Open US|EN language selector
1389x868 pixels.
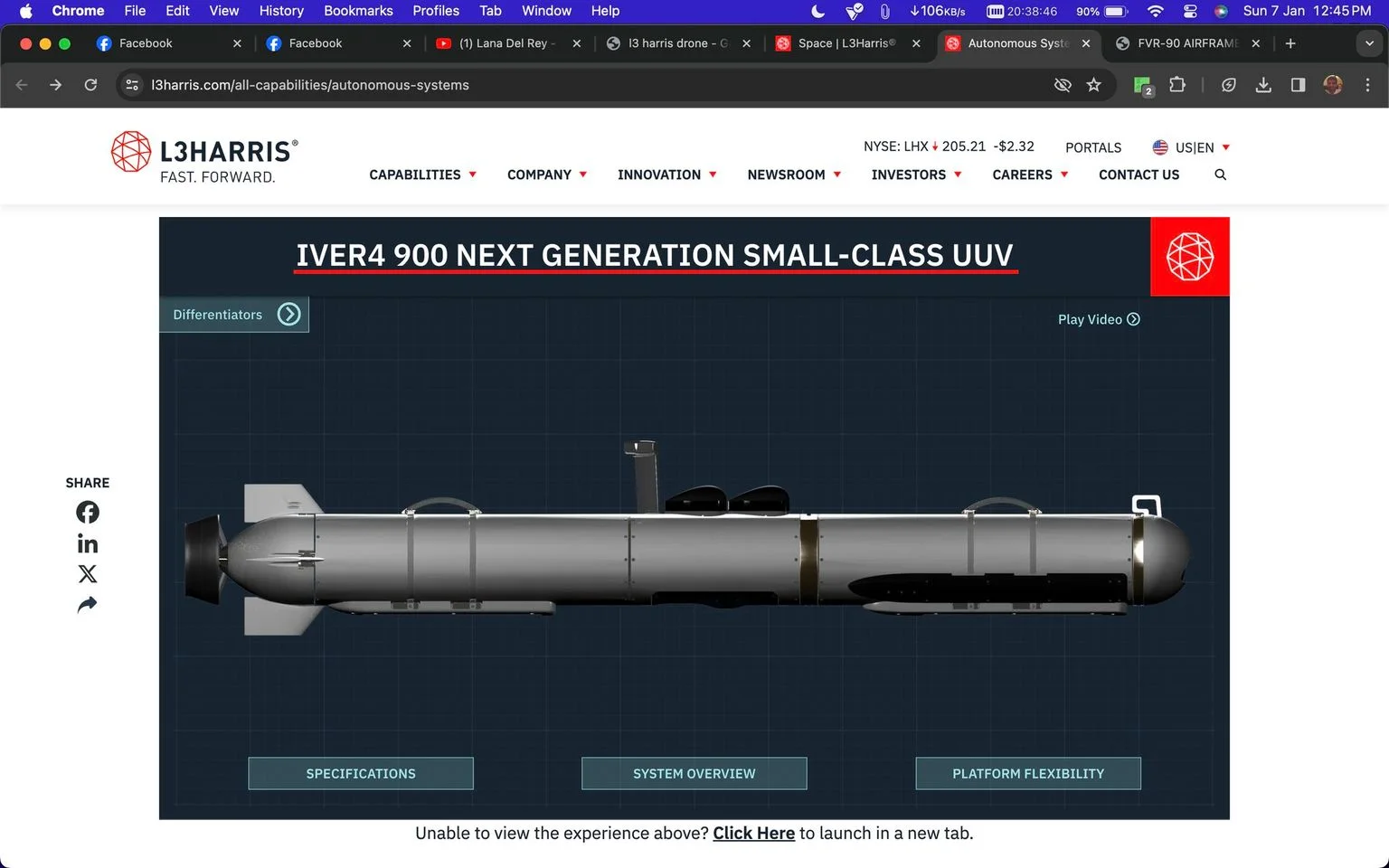point(1191,147)
